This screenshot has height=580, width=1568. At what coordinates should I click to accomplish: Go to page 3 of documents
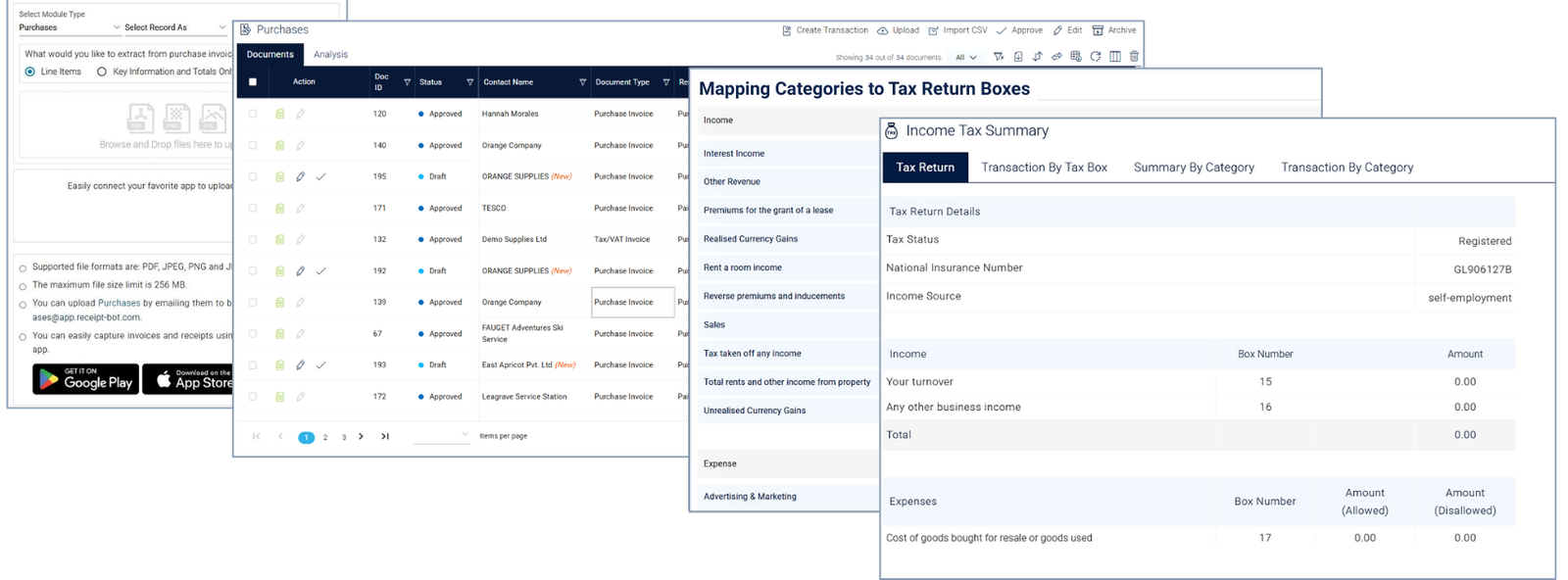(x=344, y=438)
